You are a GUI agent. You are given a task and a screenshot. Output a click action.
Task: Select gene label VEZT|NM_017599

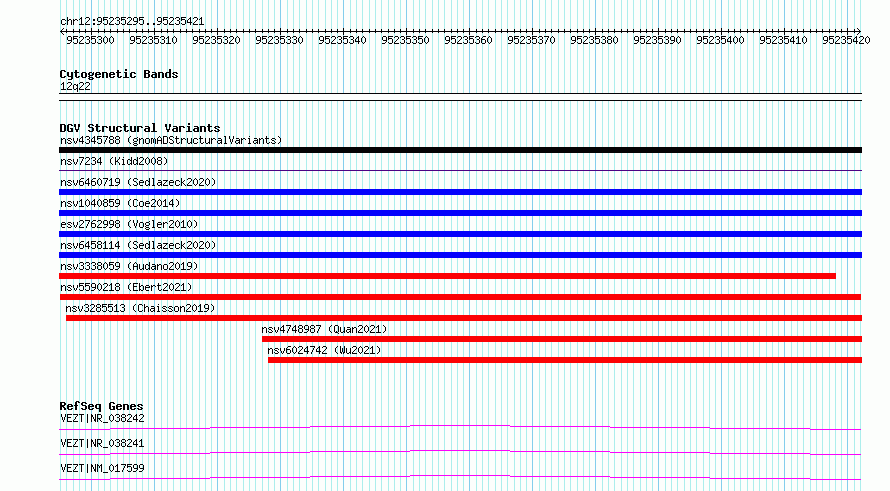click(102, 468)
